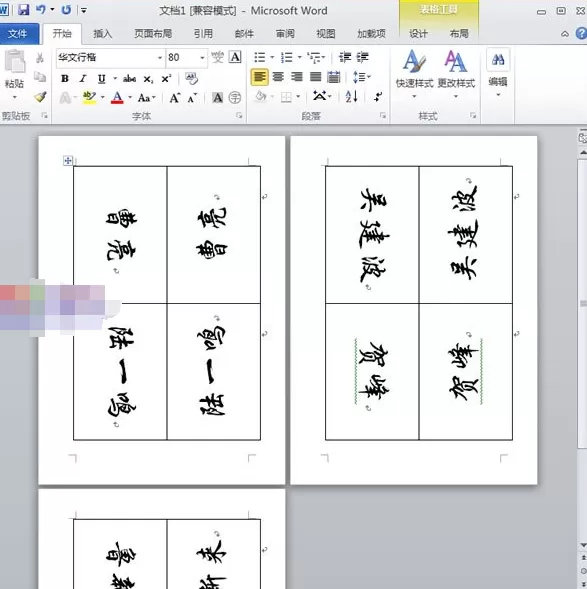Viewport: 587px width, 589px height.
Task: Click the decrease indent icon
Action: pyautogui.click(x=345, y=57)
